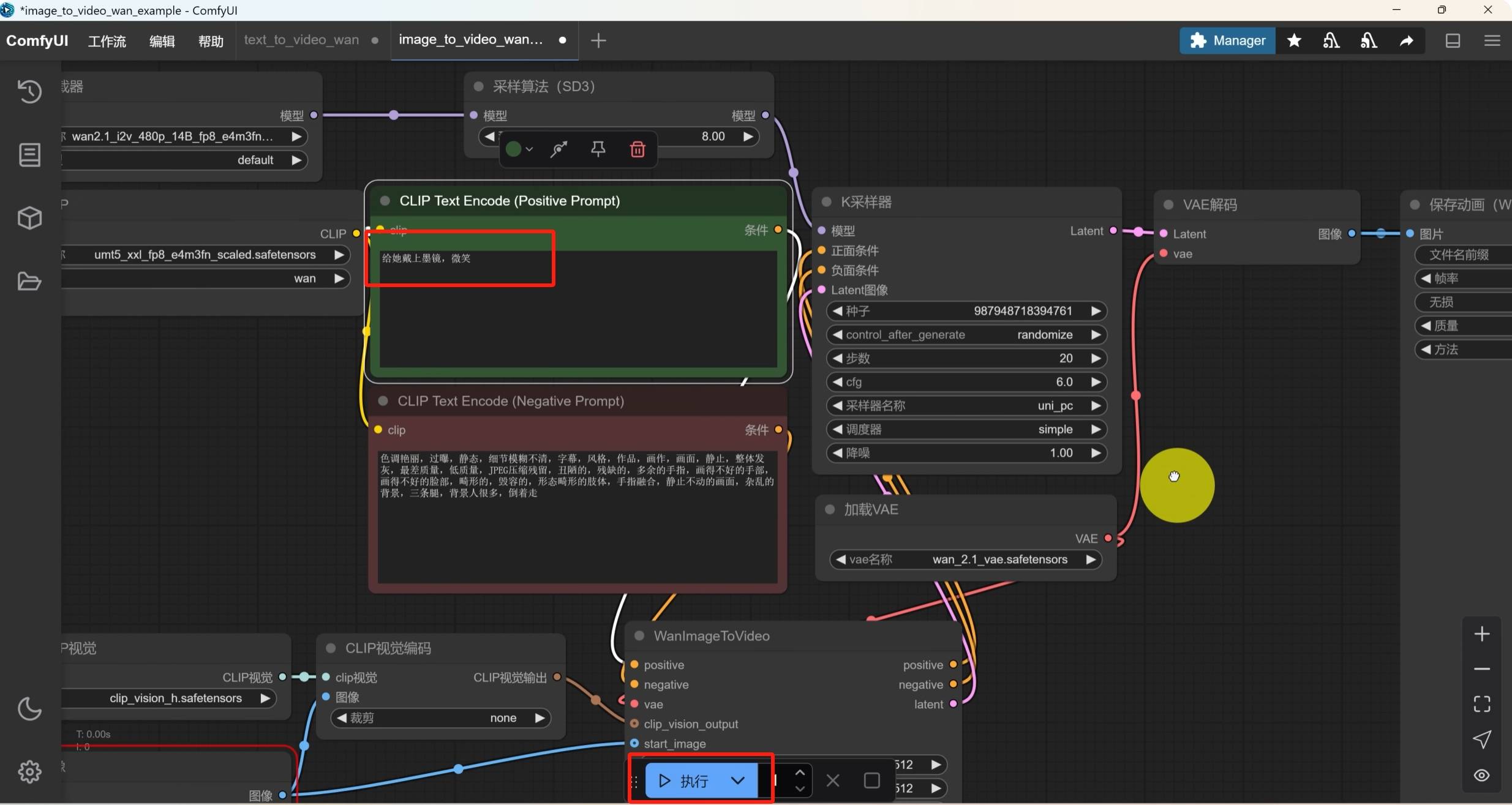The height and width of the screenshot is (805, 1512).
Task: Adjust the 采样算法 shift 8.00 slider
Action: click(619, 137)
